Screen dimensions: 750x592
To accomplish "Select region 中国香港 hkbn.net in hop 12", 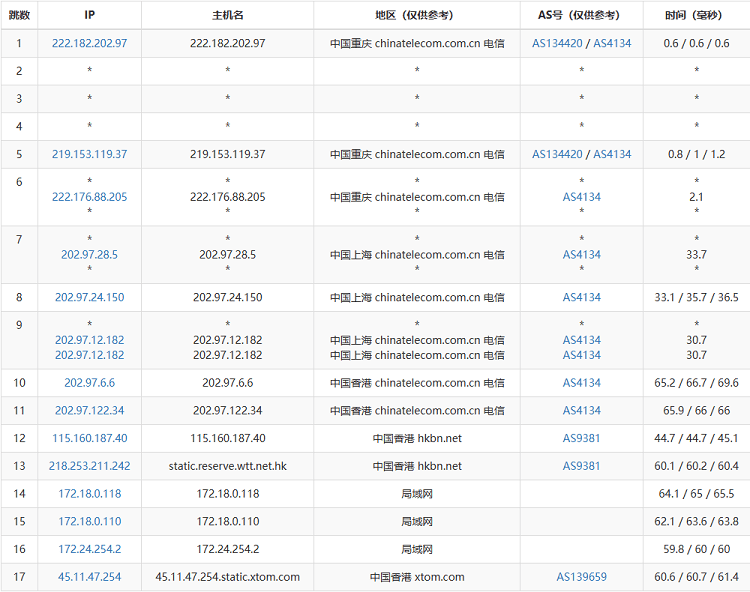I will [417, 438].
